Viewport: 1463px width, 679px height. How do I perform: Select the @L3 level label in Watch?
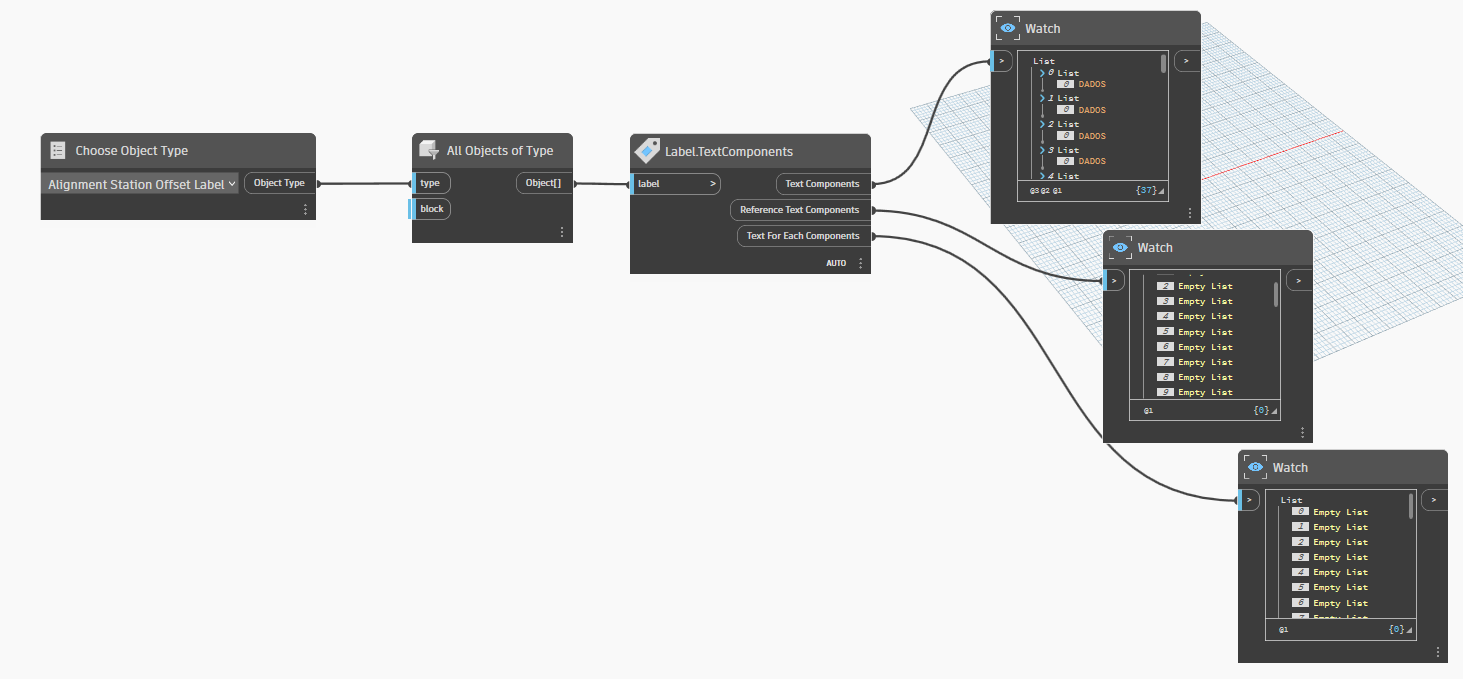pyautogui.click(x=1034, y=190)
